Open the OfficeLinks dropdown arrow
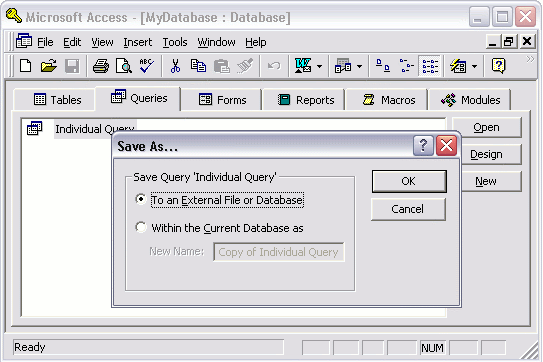 tap(319, 66)
